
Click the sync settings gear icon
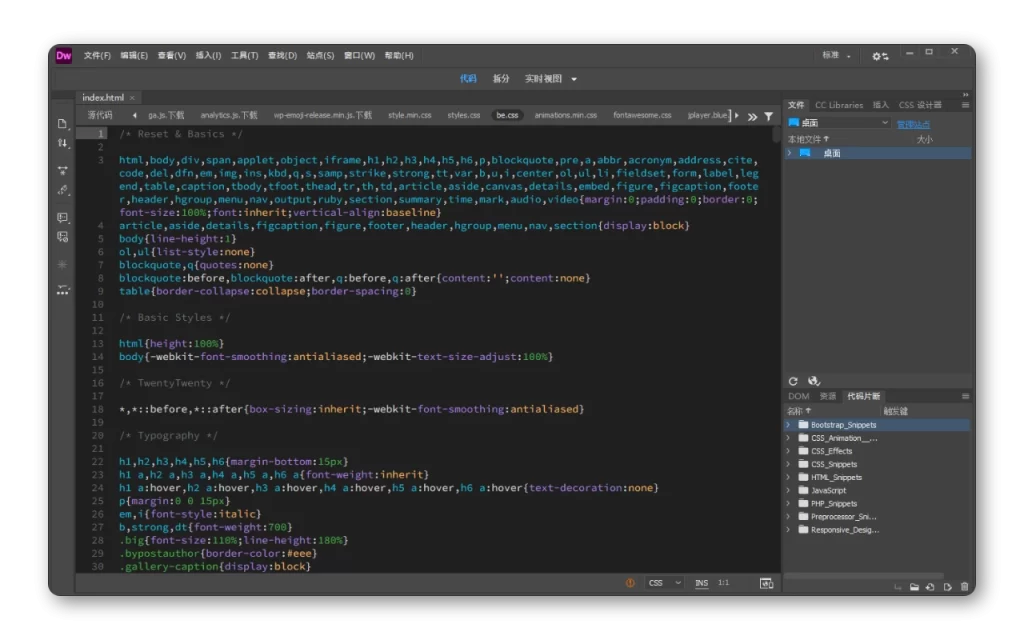click(879, 56)
